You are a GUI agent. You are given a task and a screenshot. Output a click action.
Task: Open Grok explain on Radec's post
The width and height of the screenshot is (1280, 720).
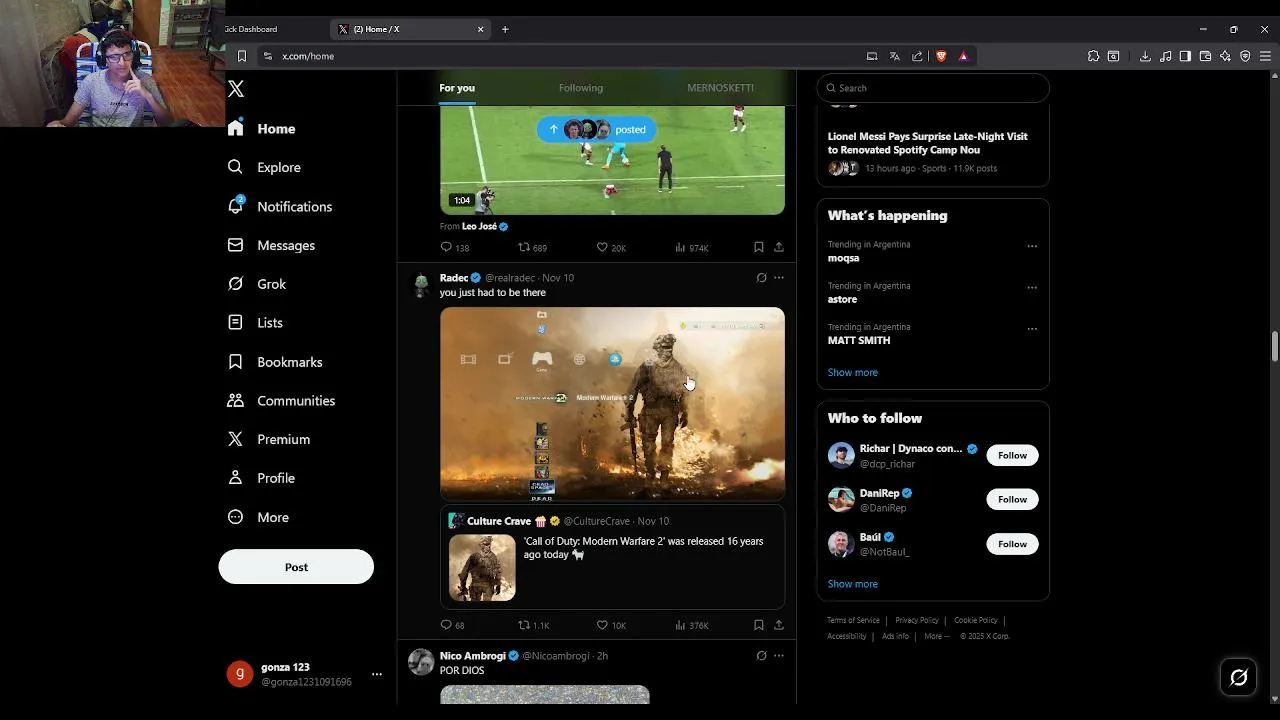(761, 278)
